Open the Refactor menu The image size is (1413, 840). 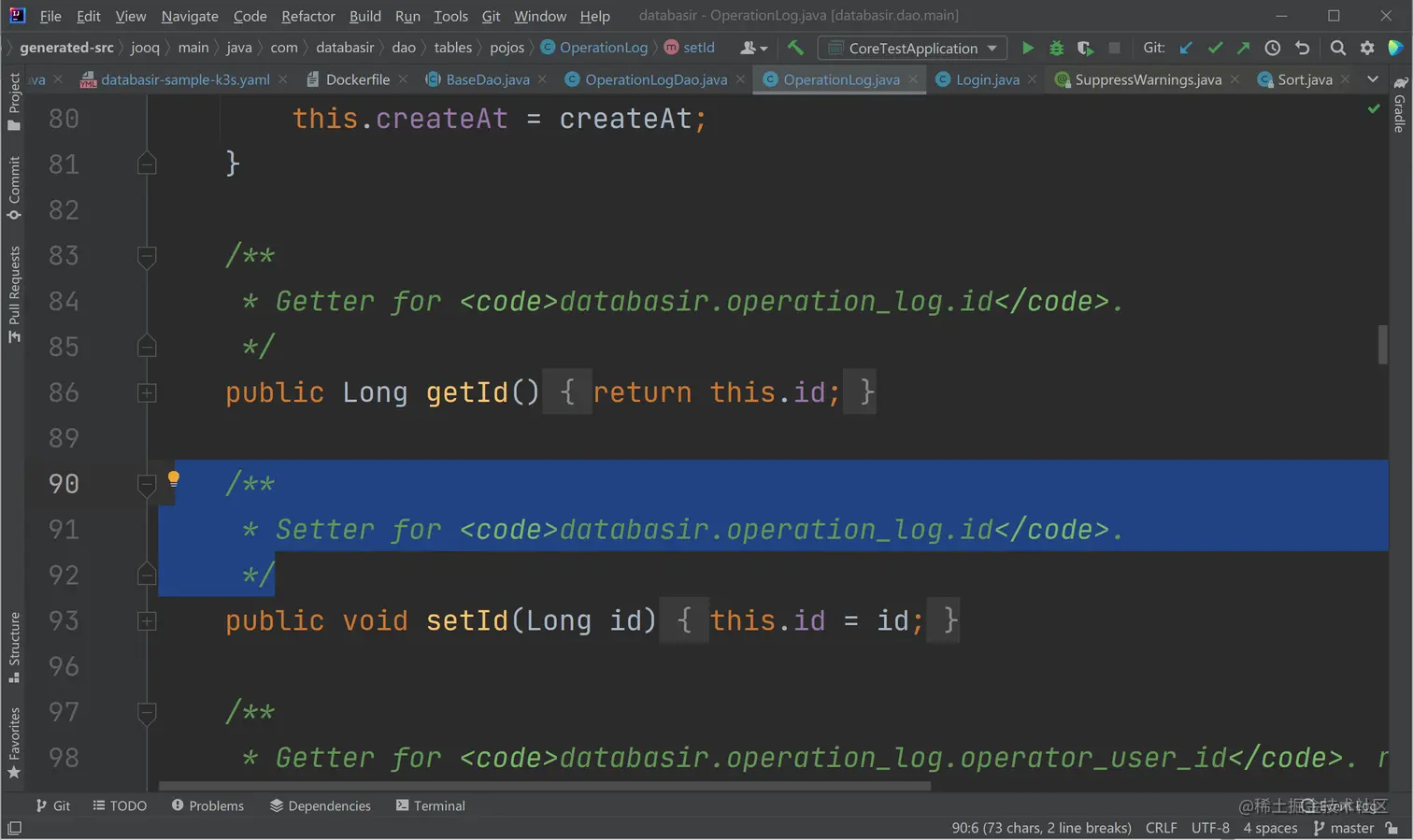point(307,16)
